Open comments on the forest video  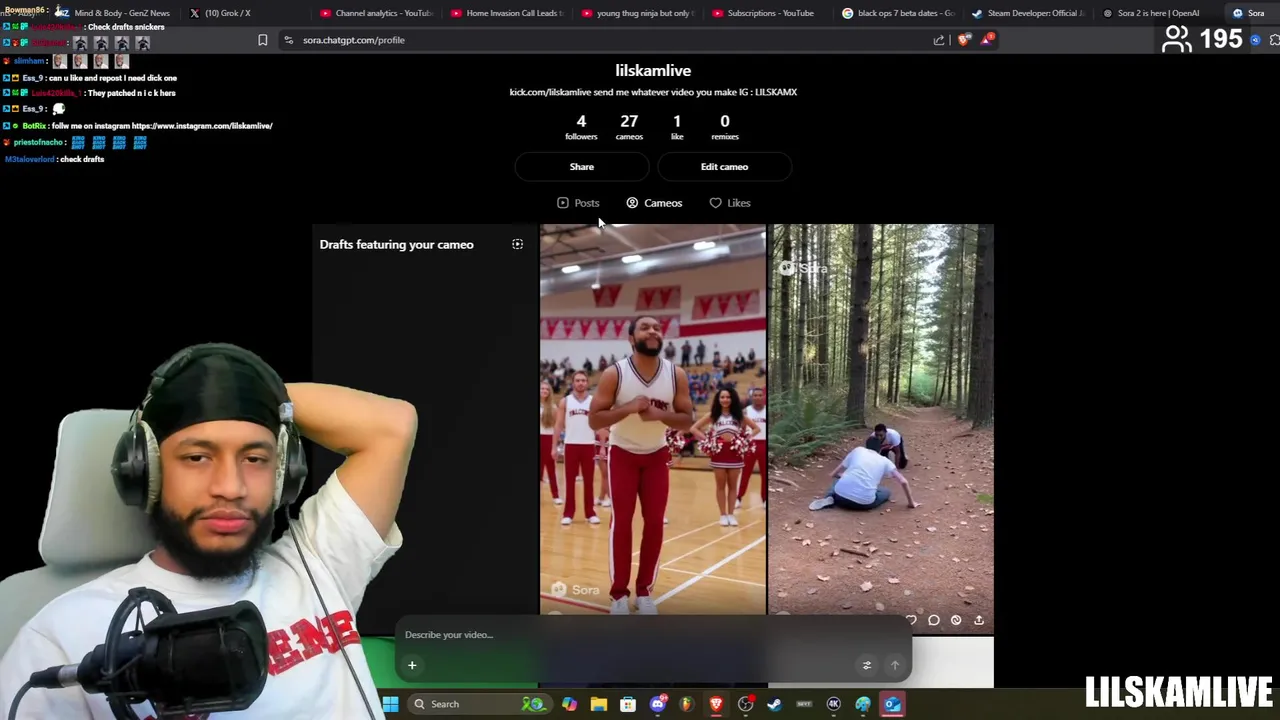(934, 620)
